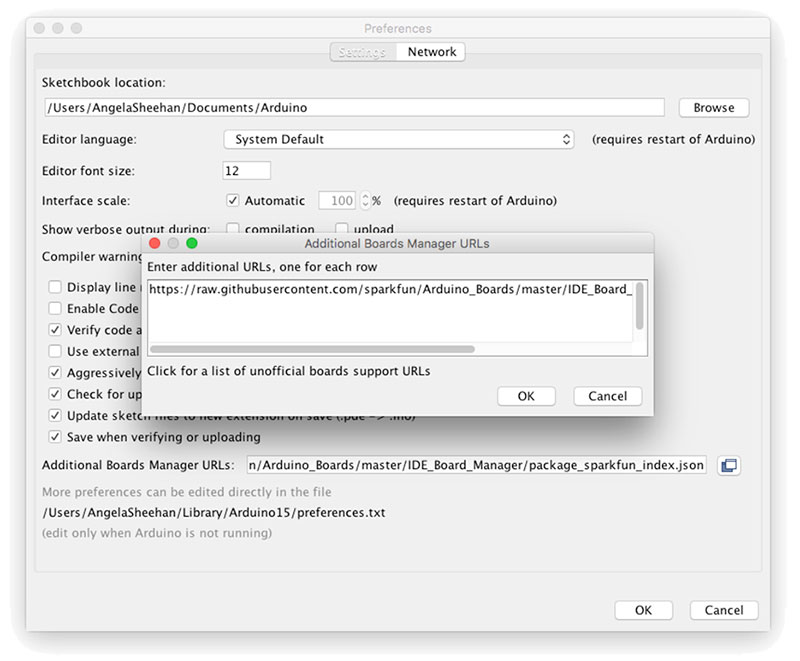The width and height of the screenshot is (800, 661).
Task: Switch to the Network tab
Action: [432, 51]
